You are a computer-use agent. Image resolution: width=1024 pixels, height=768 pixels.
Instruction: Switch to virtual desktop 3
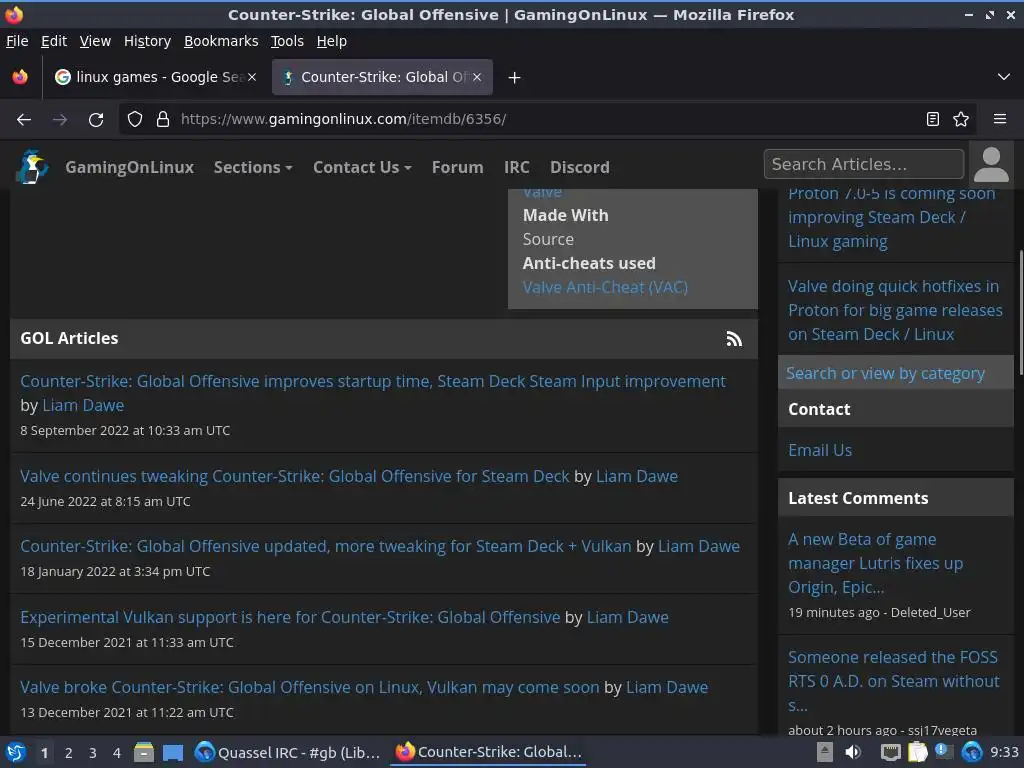[x=93, y=753]
